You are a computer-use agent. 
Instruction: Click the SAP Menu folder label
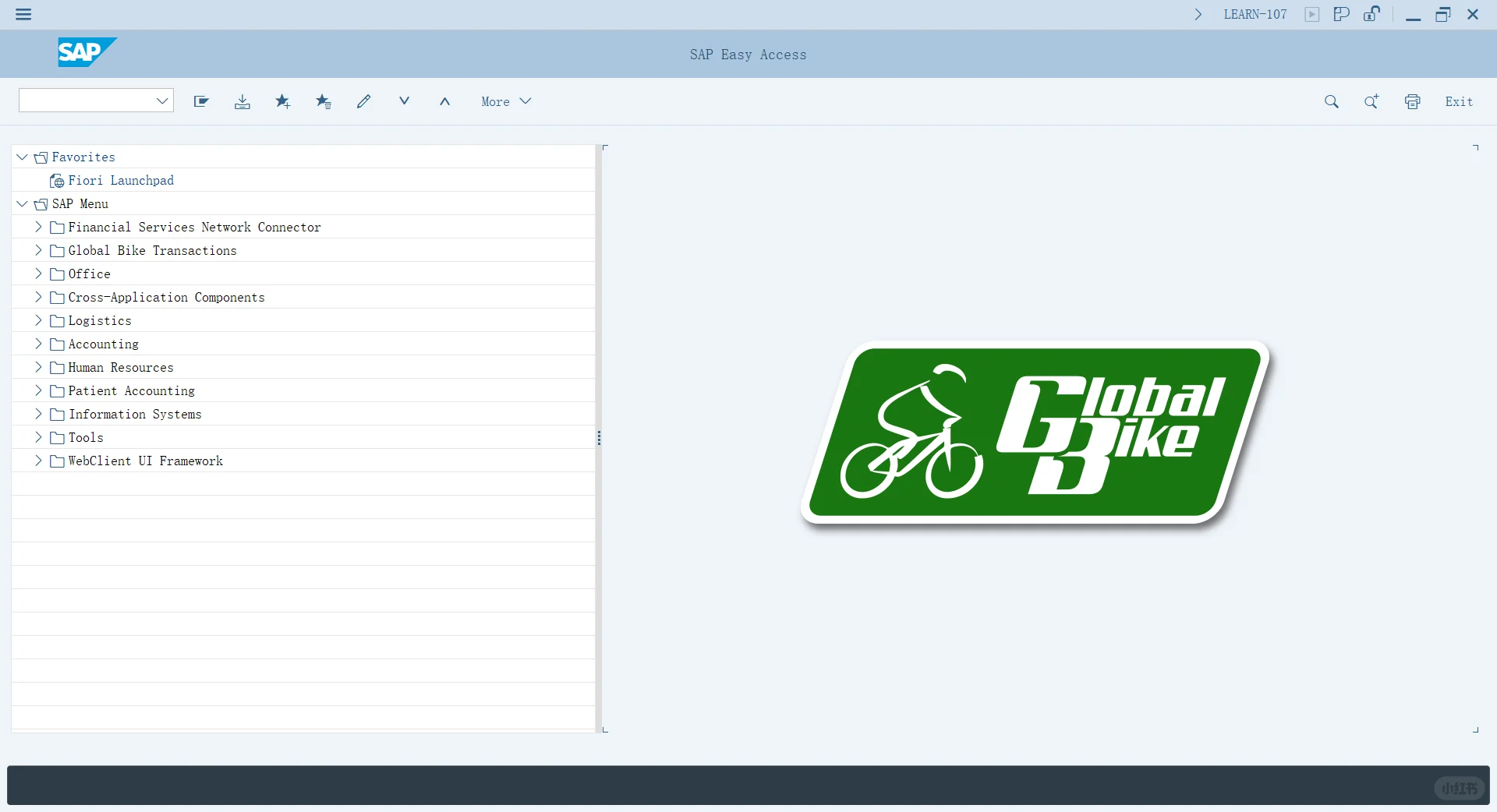pos(80,203)
